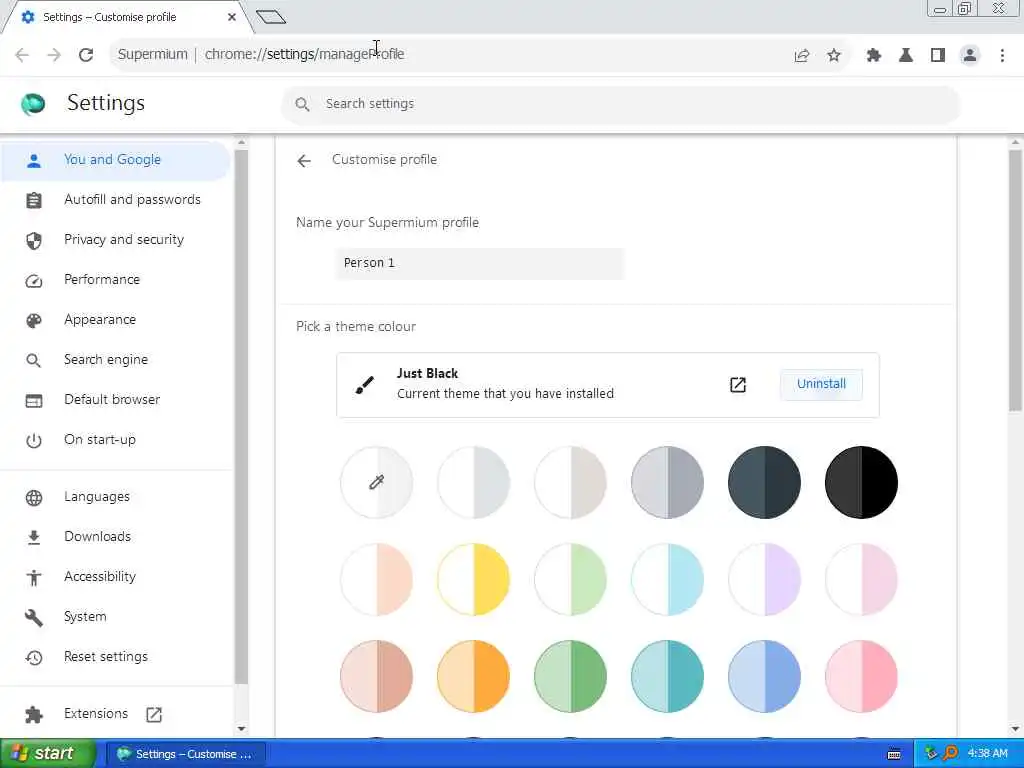
Task: Focus the Search settings field
Action: (x=620, y=104)
